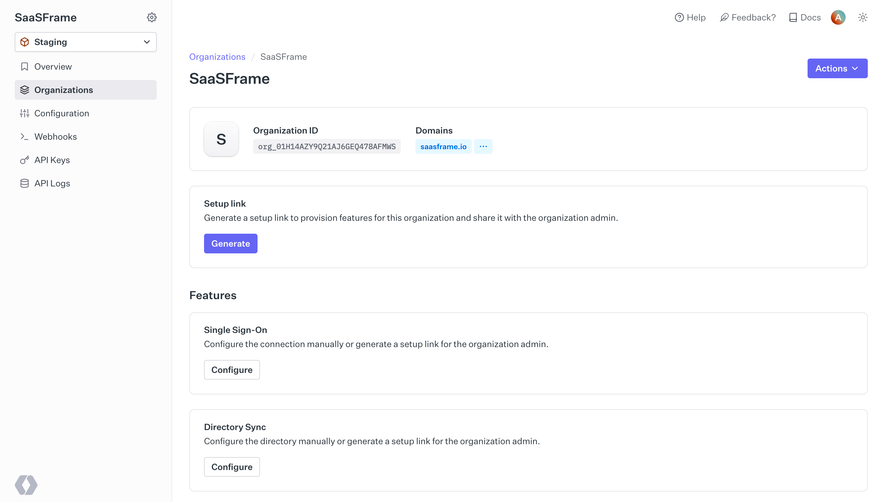Toggle the light/dark theme sun icon
This screenshot has width=885, height=502.
coord(862,18)
